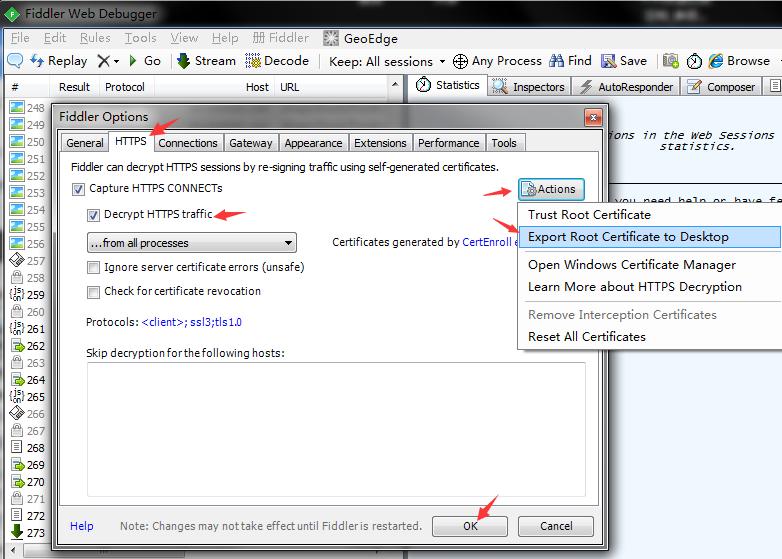Select the Performance options tab

click(448, 143)
